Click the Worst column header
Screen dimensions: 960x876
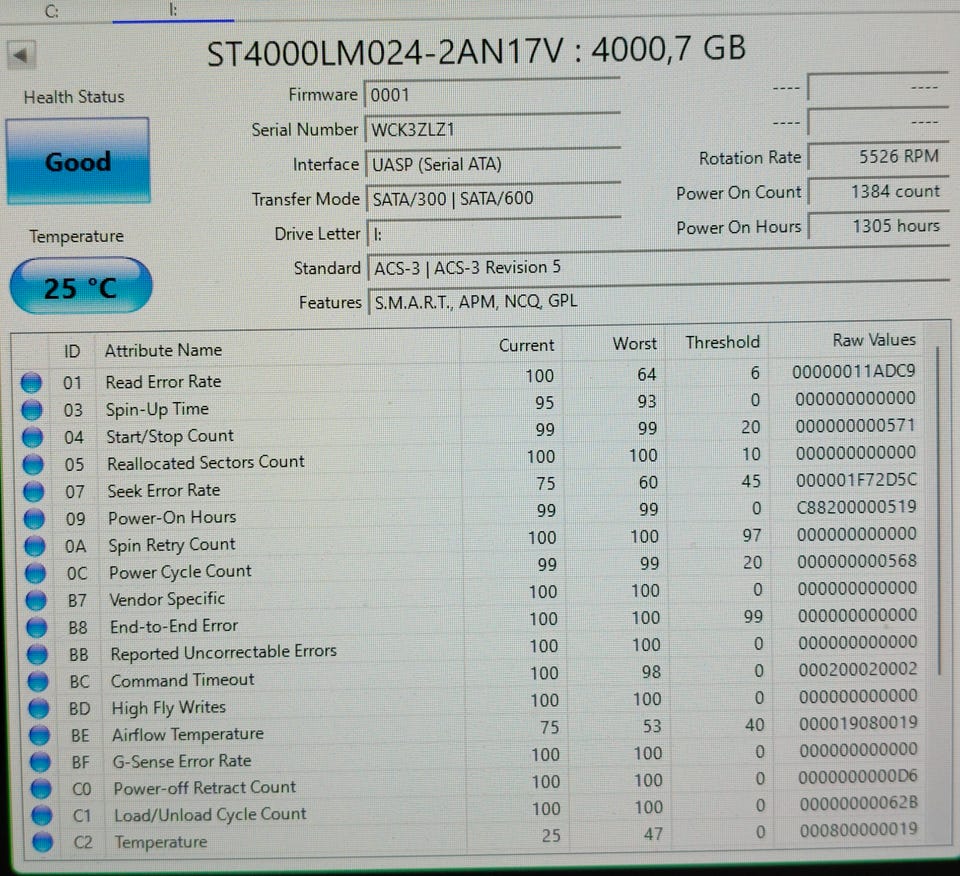pyautogui.click(x=635, y=343)
